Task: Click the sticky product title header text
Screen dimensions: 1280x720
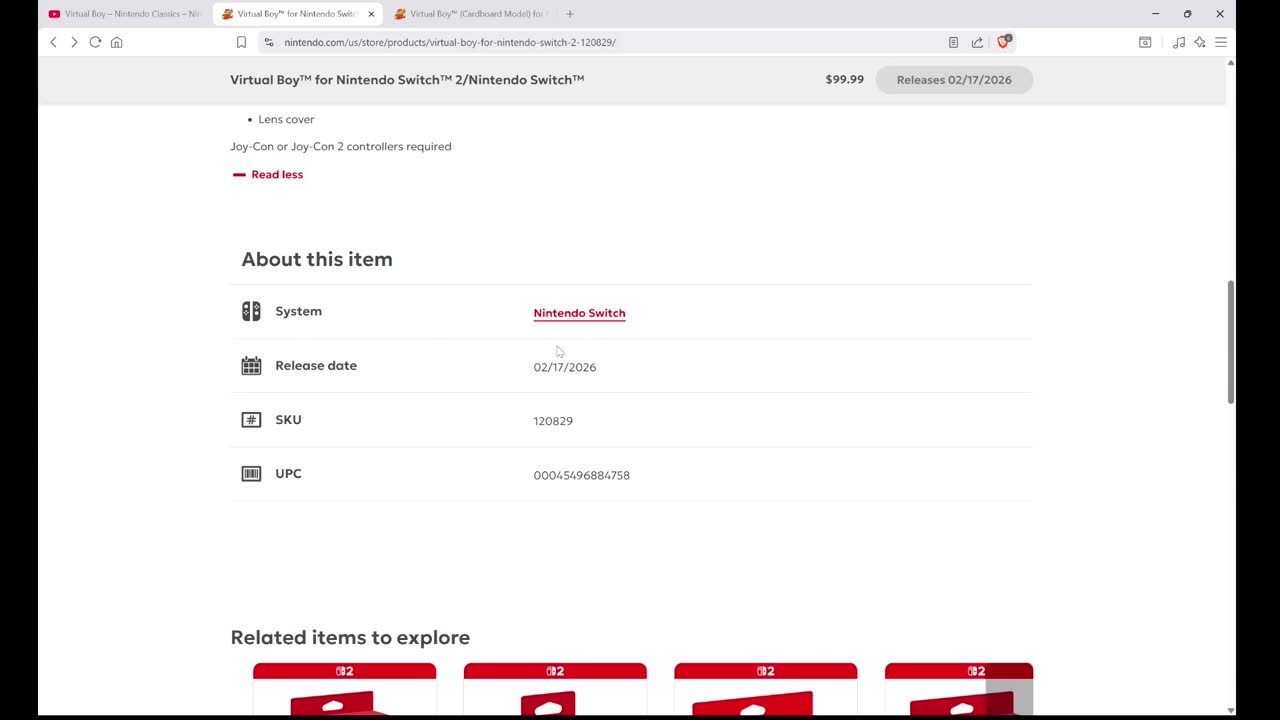Action: (407, 80)
